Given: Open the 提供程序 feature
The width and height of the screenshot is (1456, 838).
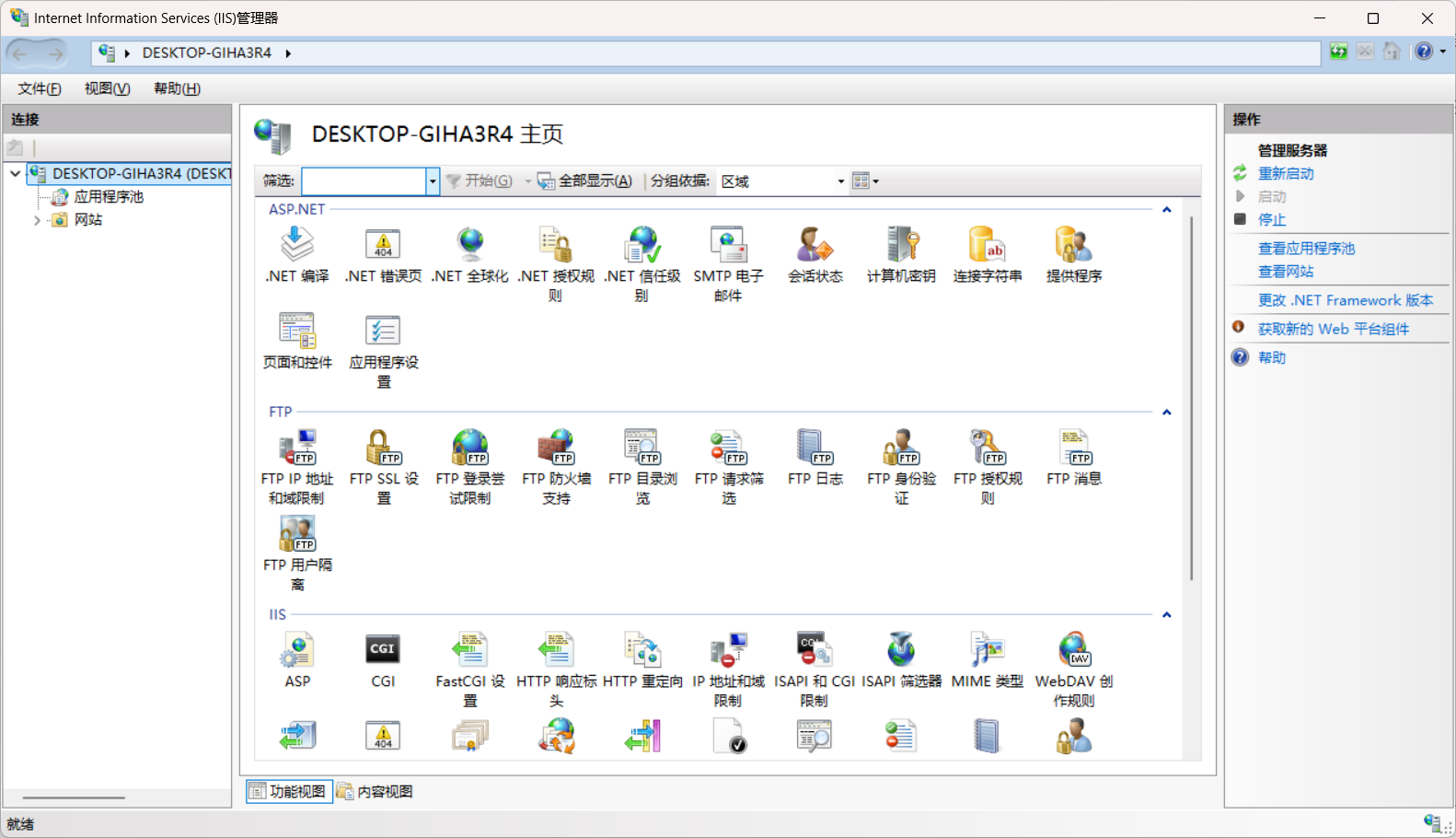Looking at the screenshot, I should pos(1074,254).
